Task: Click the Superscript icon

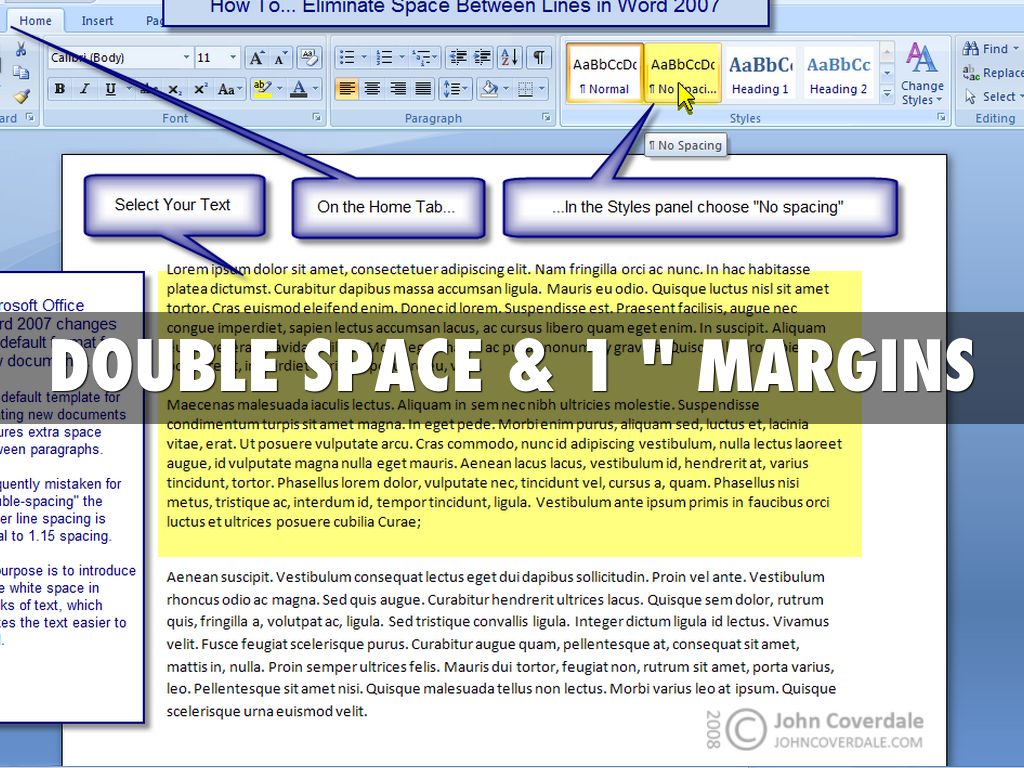Action: (199, 89)
